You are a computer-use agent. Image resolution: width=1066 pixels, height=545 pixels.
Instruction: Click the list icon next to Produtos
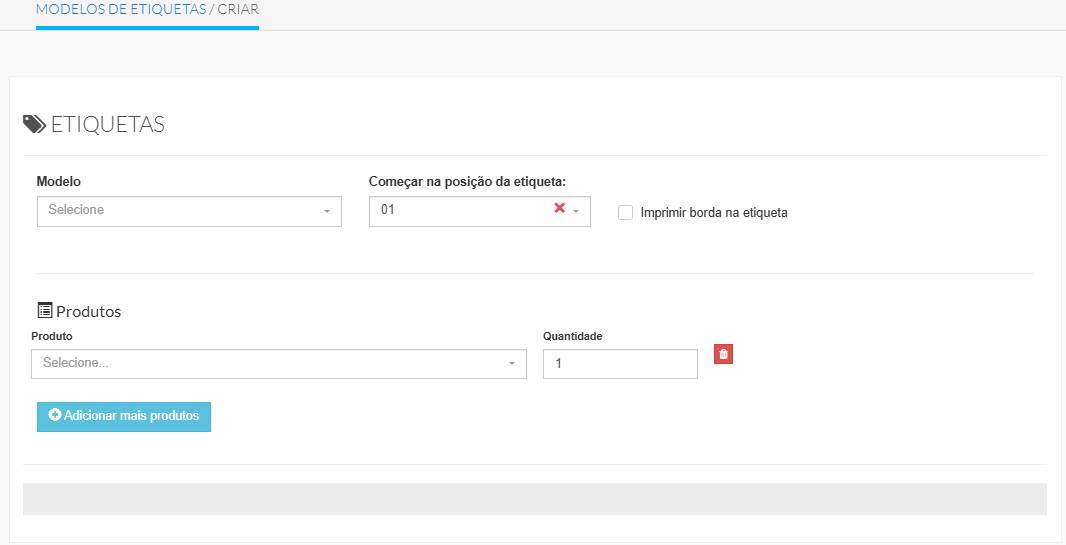44,311
